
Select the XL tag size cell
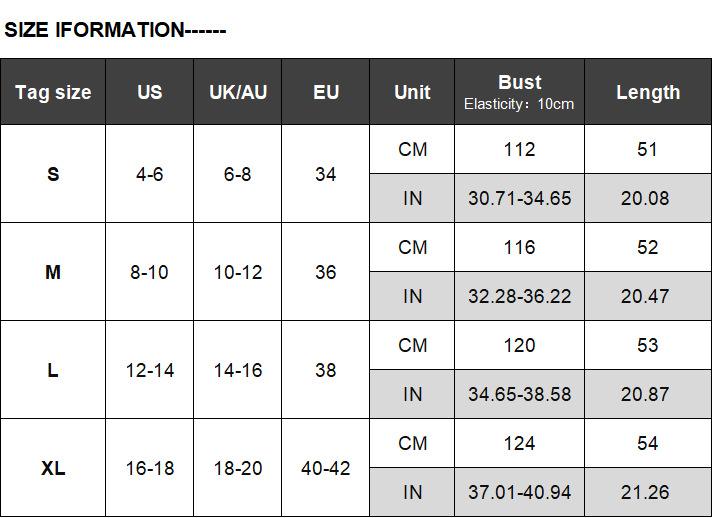(53, 468)
